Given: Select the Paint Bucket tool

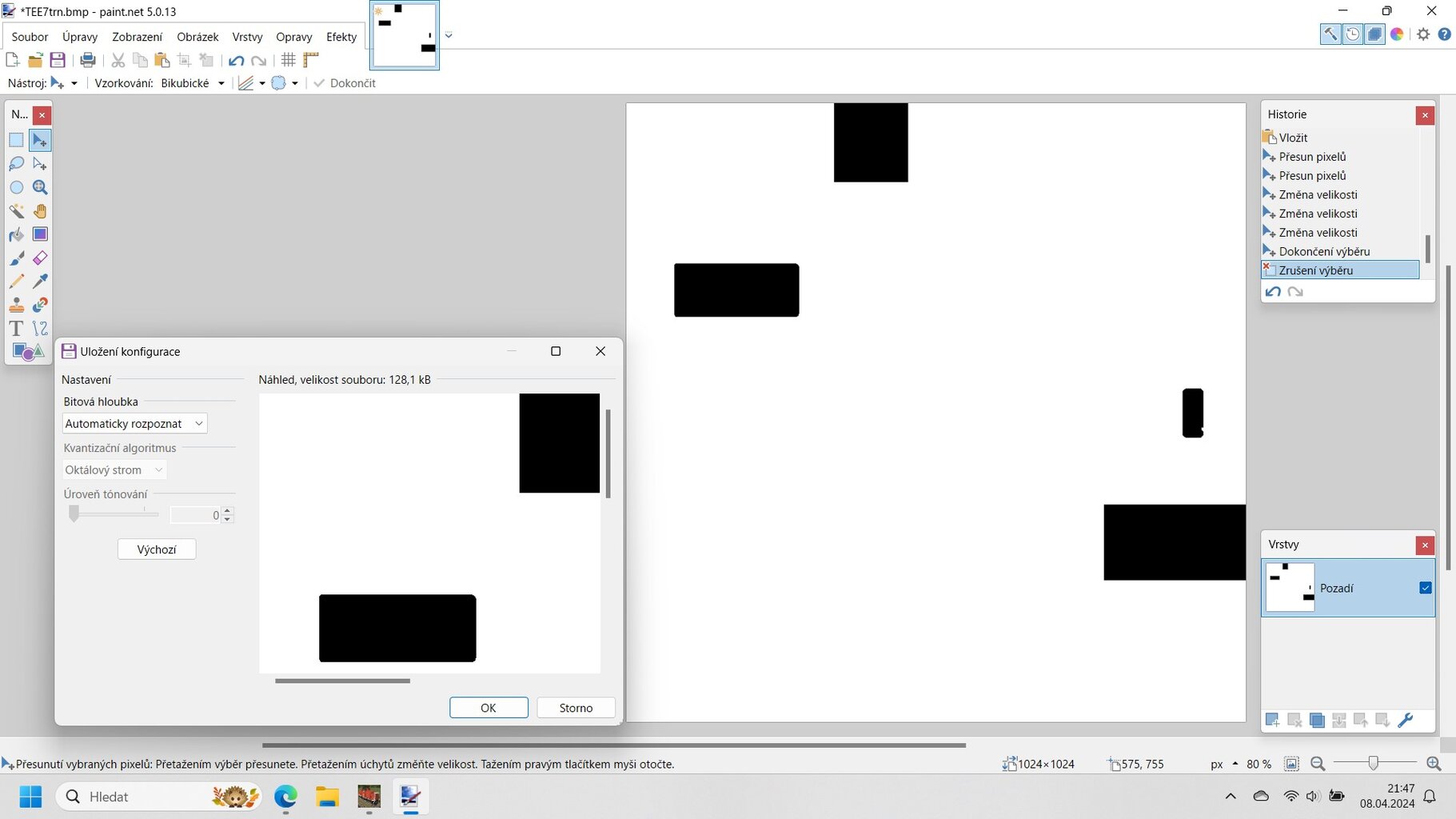Looking at the screenshot, I should [16, 234].
